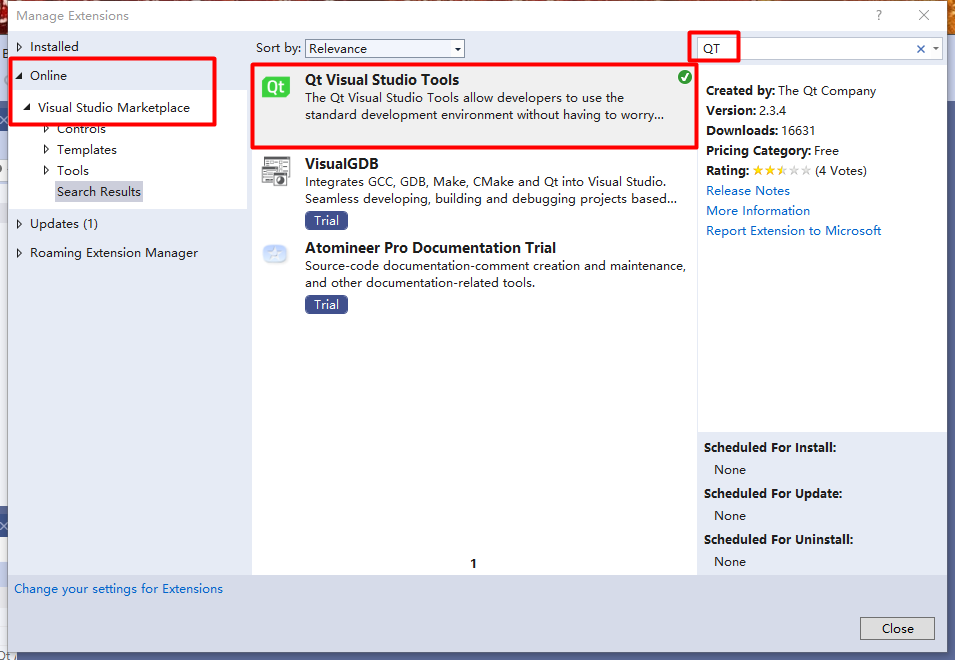Select the Tools tree item
Viewport: 955px width, 660px height.
click(x=72, y=170)
